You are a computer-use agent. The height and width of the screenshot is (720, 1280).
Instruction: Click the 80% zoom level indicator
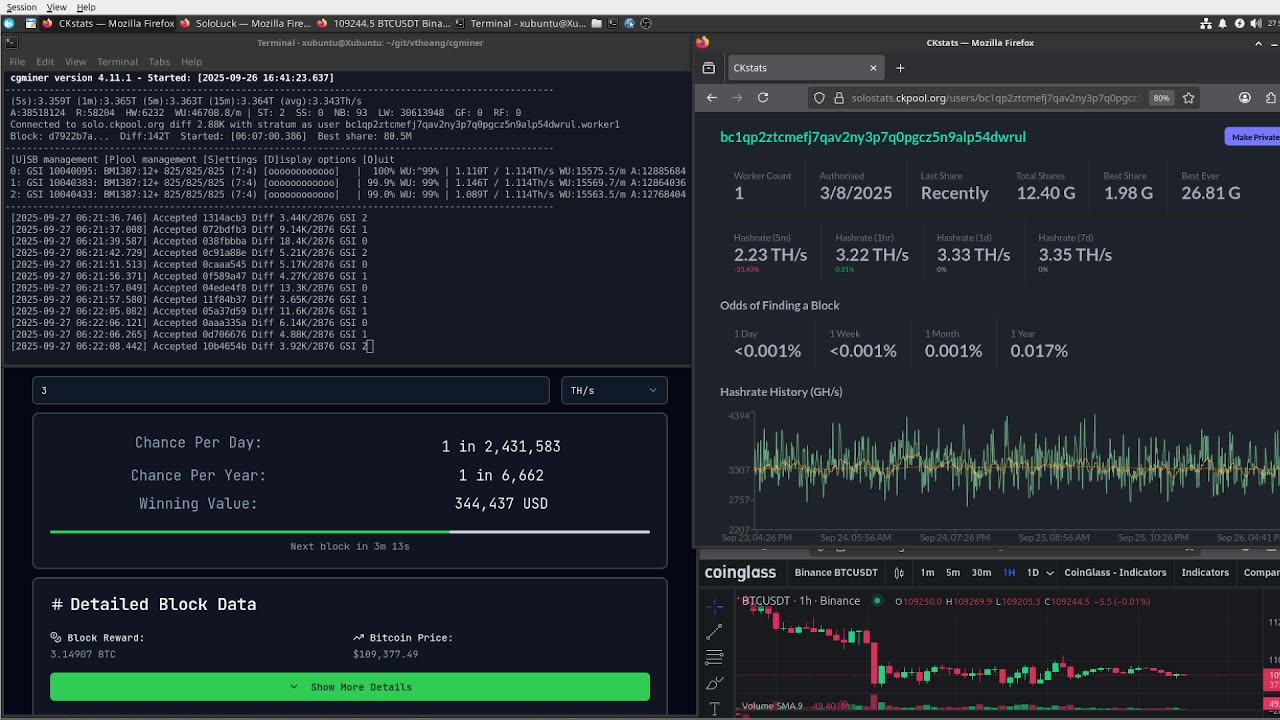pyautogui.click(x=1161, y=98)
